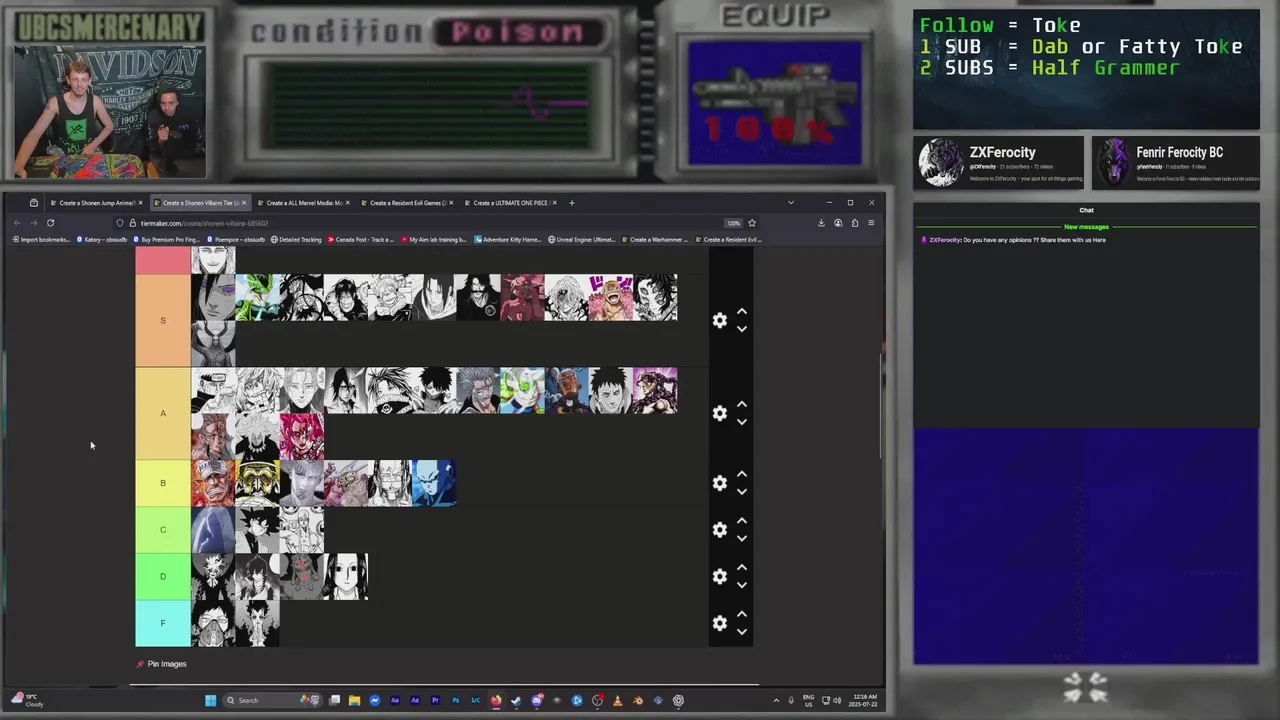Move S tier row down
This screenshot has width=1280, height=720.
(742, 329)
